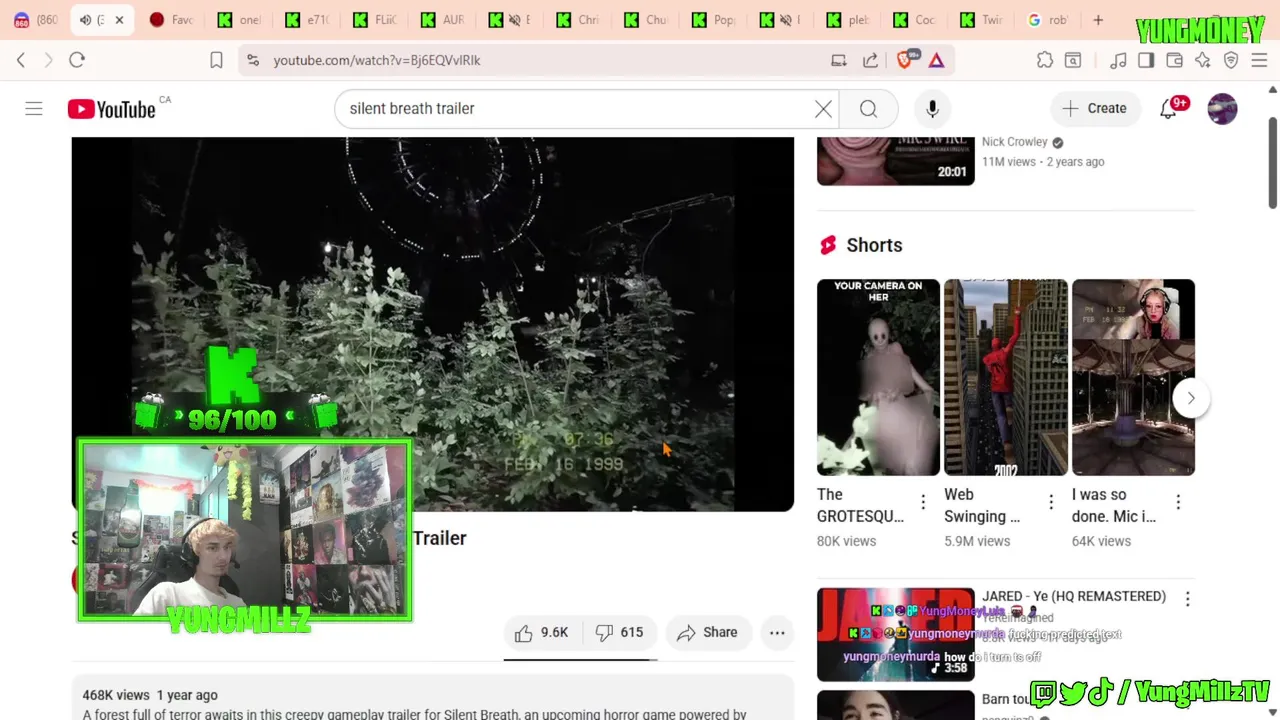Screen dimensions: 1280x720
Task: Open the Brave Shields lion icon
Action: pyautogui.click(x=905, y=60)
